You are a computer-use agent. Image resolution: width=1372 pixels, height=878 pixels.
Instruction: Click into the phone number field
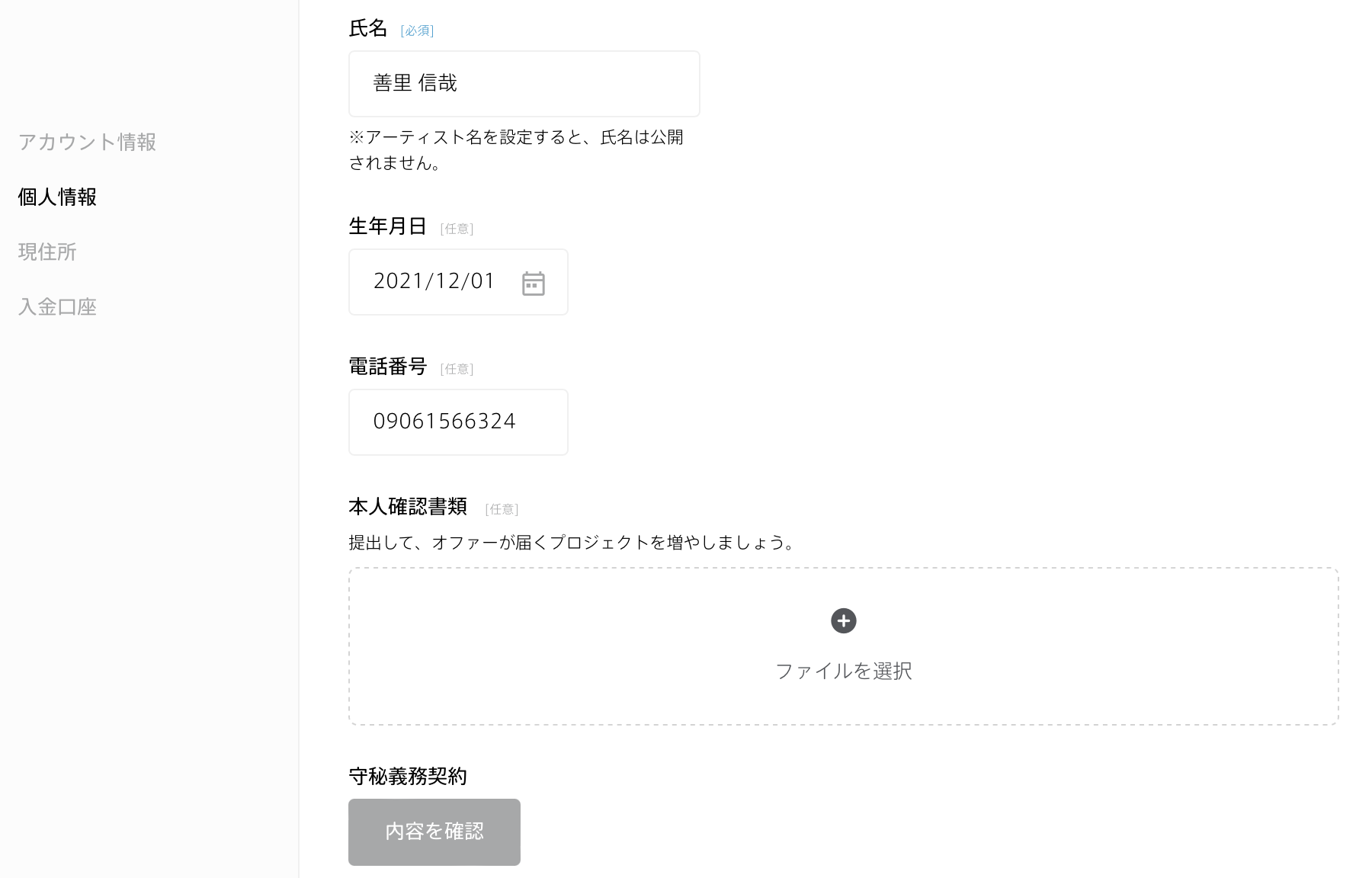click(x=457, y=422)
